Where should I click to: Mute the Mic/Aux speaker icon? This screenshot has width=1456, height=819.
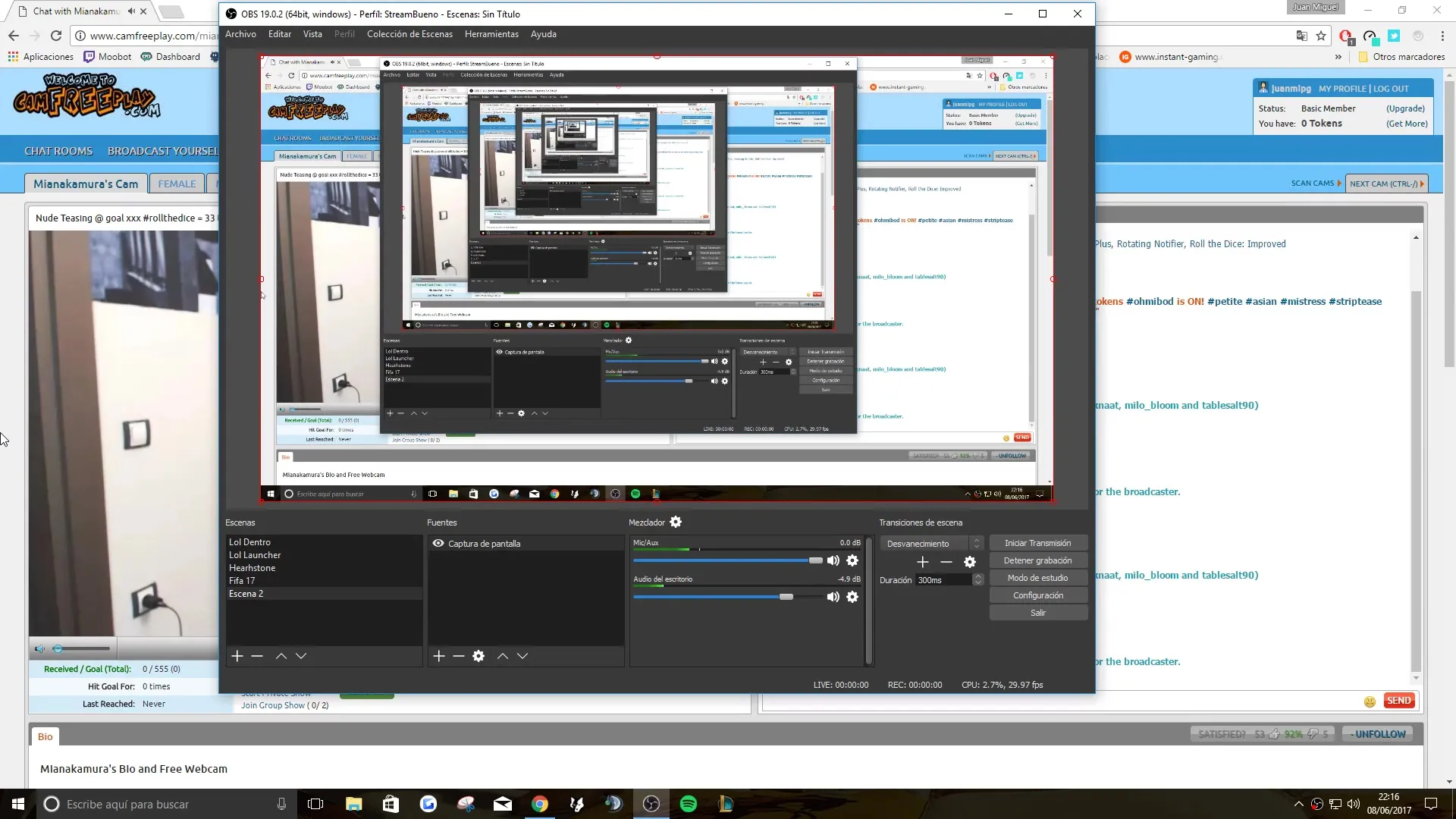(x=833, y=560)
